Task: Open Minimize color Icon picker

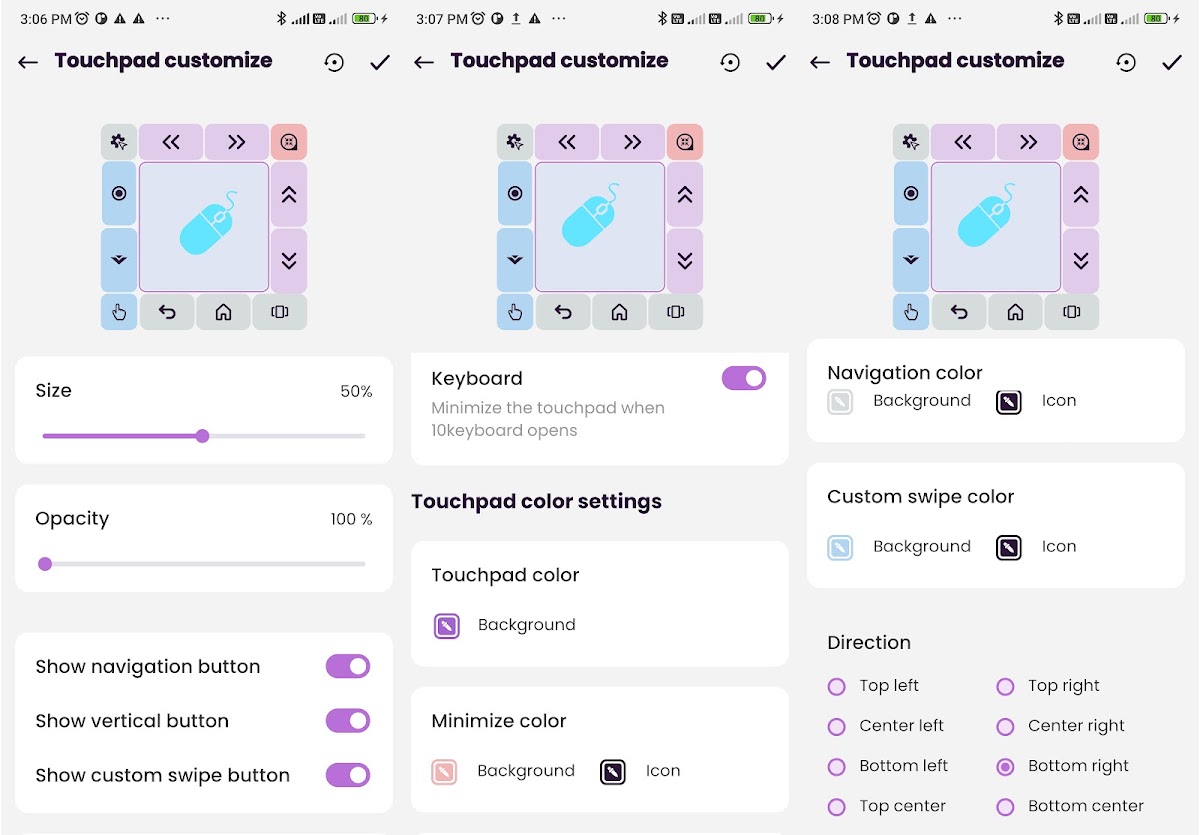Action: (x=613, y=771)
